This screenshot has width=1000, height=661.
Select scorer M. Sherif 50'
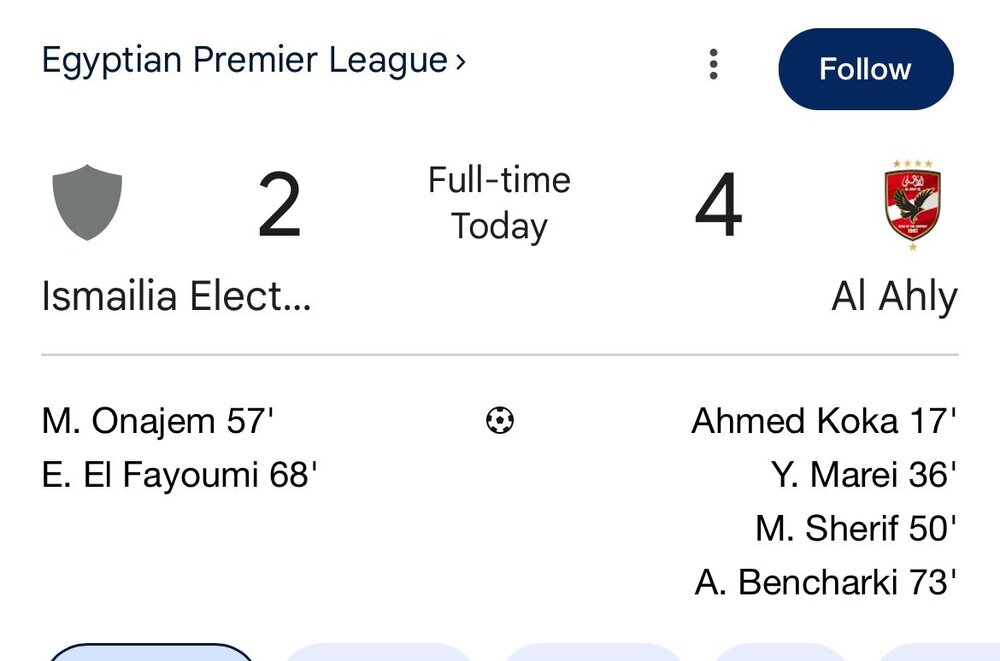(856, 527)
